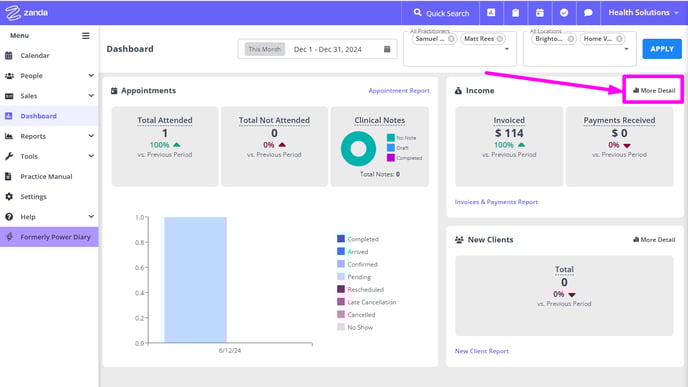Open Health Solutions account dropdown
The width and height of the screenshot is (688, 387).
[643, 13]
